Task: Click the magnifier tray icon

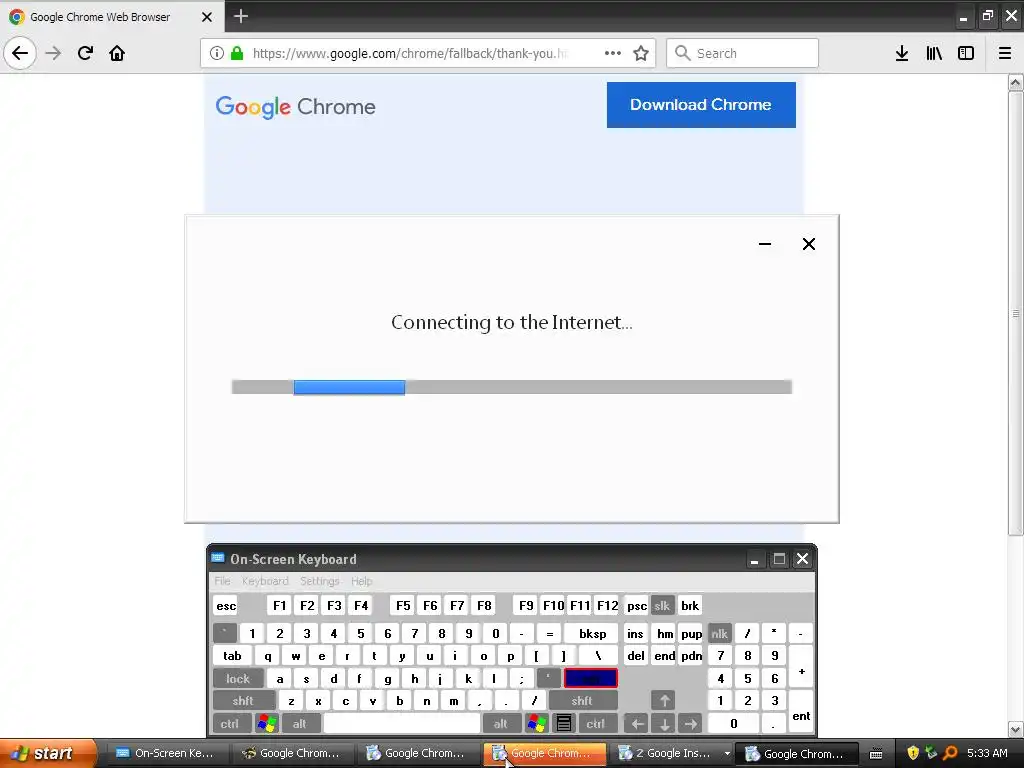Action: point(950,754)
